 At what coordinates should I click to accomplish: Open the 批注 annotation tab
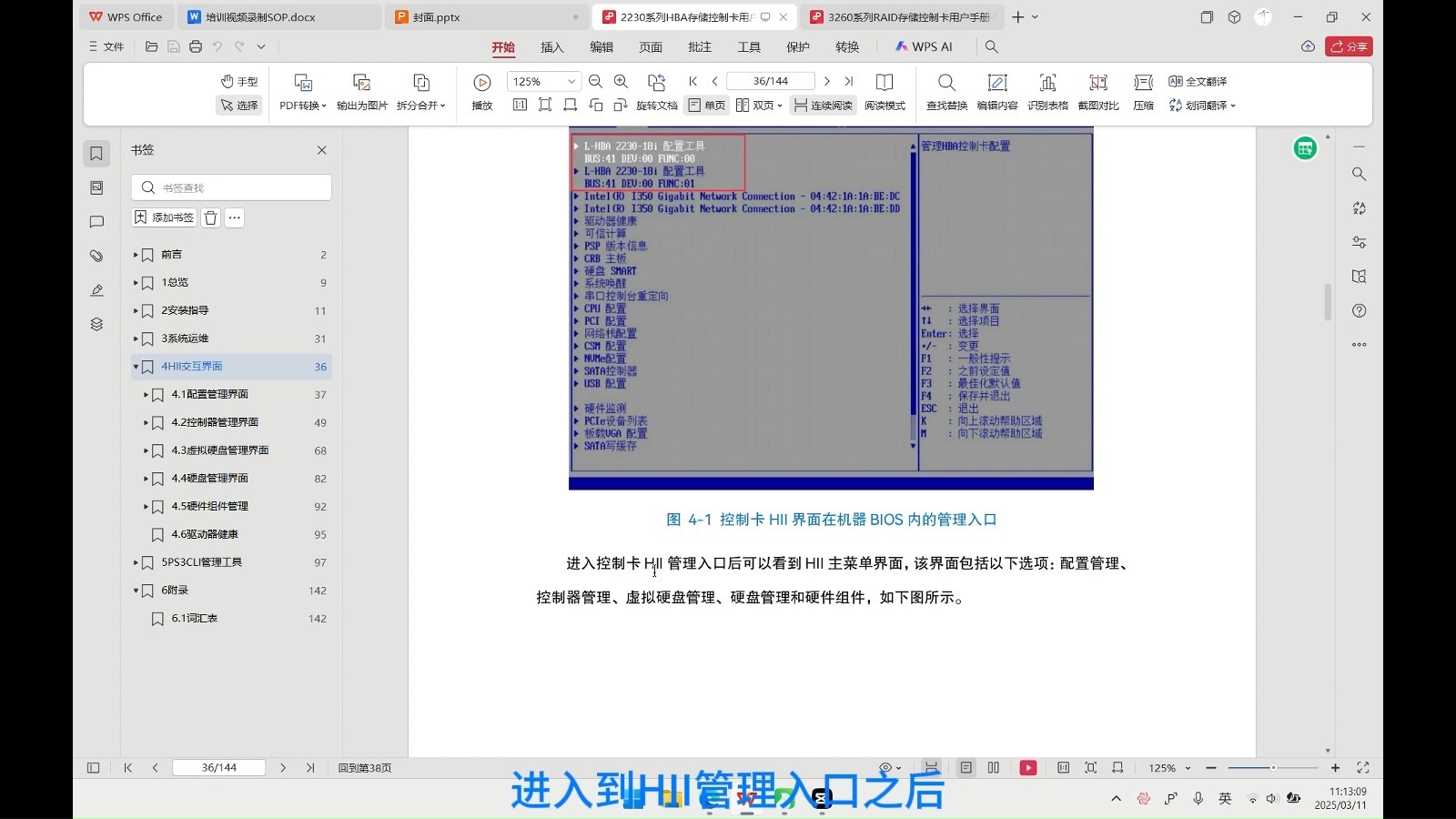click(x=700, y=47)
